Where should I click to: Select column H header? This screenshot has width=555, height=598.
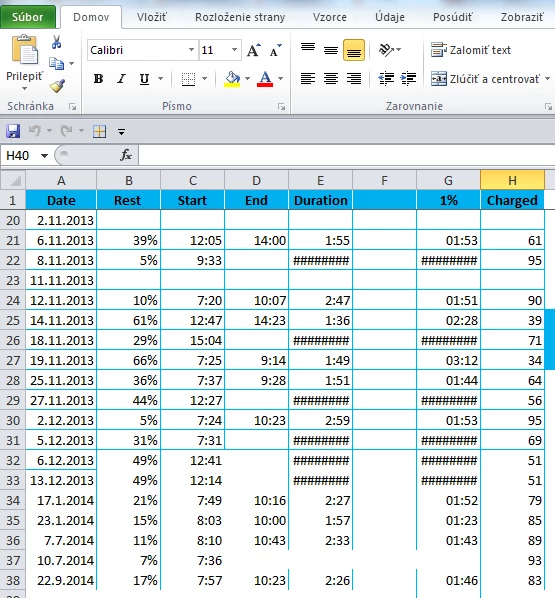tap(512, 180)
